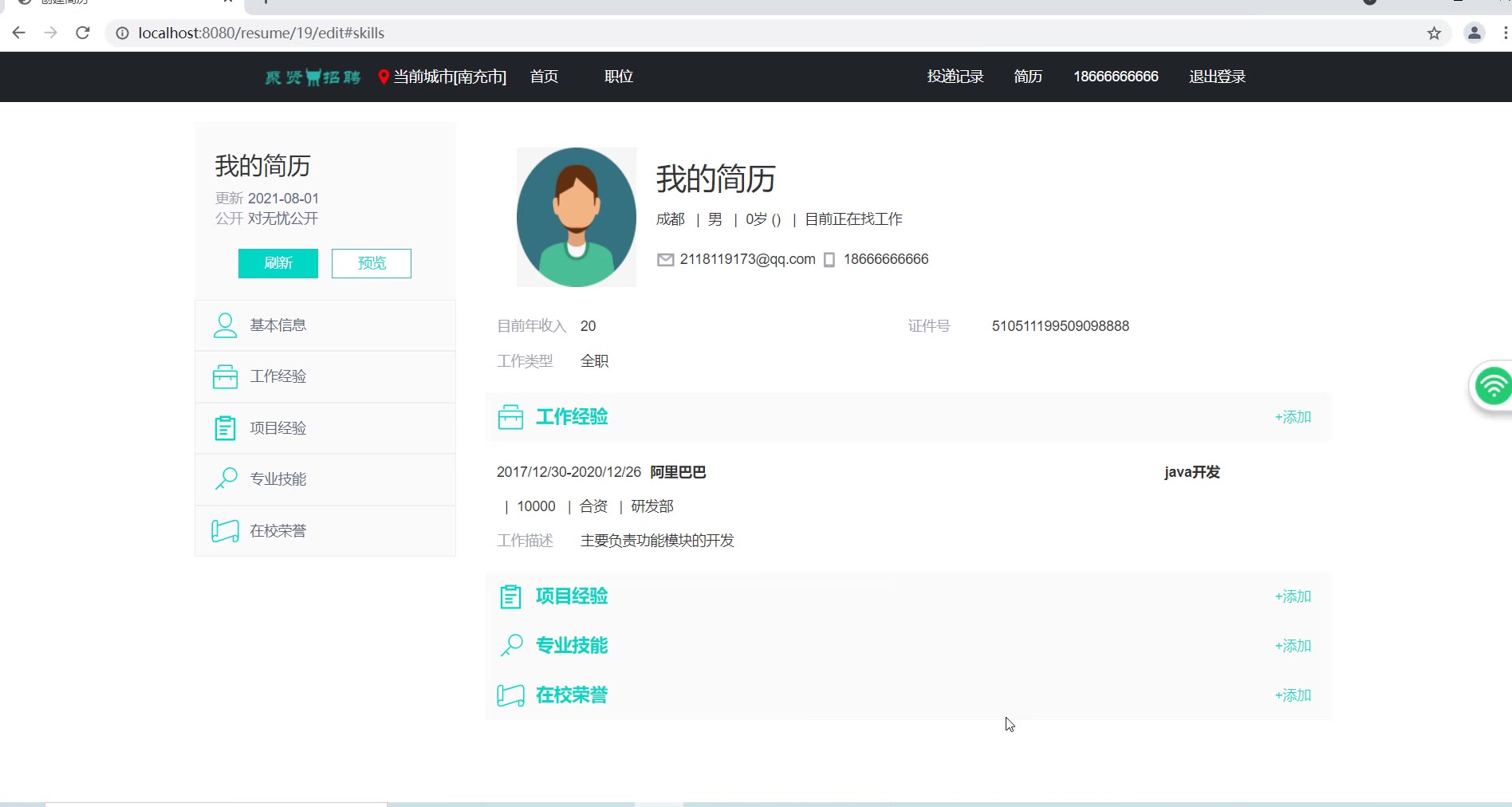
Task: Add a new 工作经验 entry with +添加
Action: [1293, 417]
